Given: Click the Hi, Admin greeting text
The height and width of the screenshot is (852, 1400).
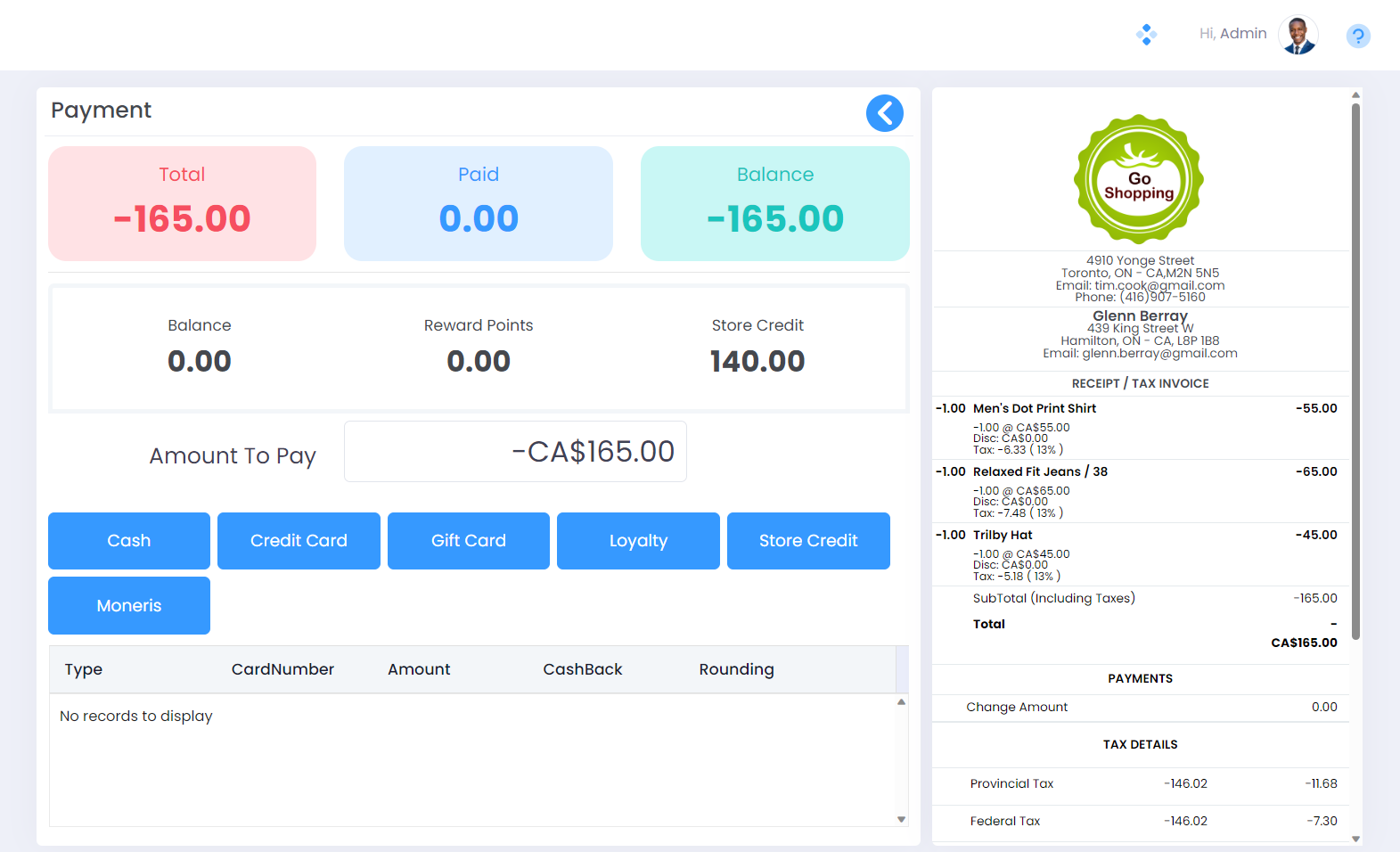Looking at the screenshot, I should [x=1232, y=34].
